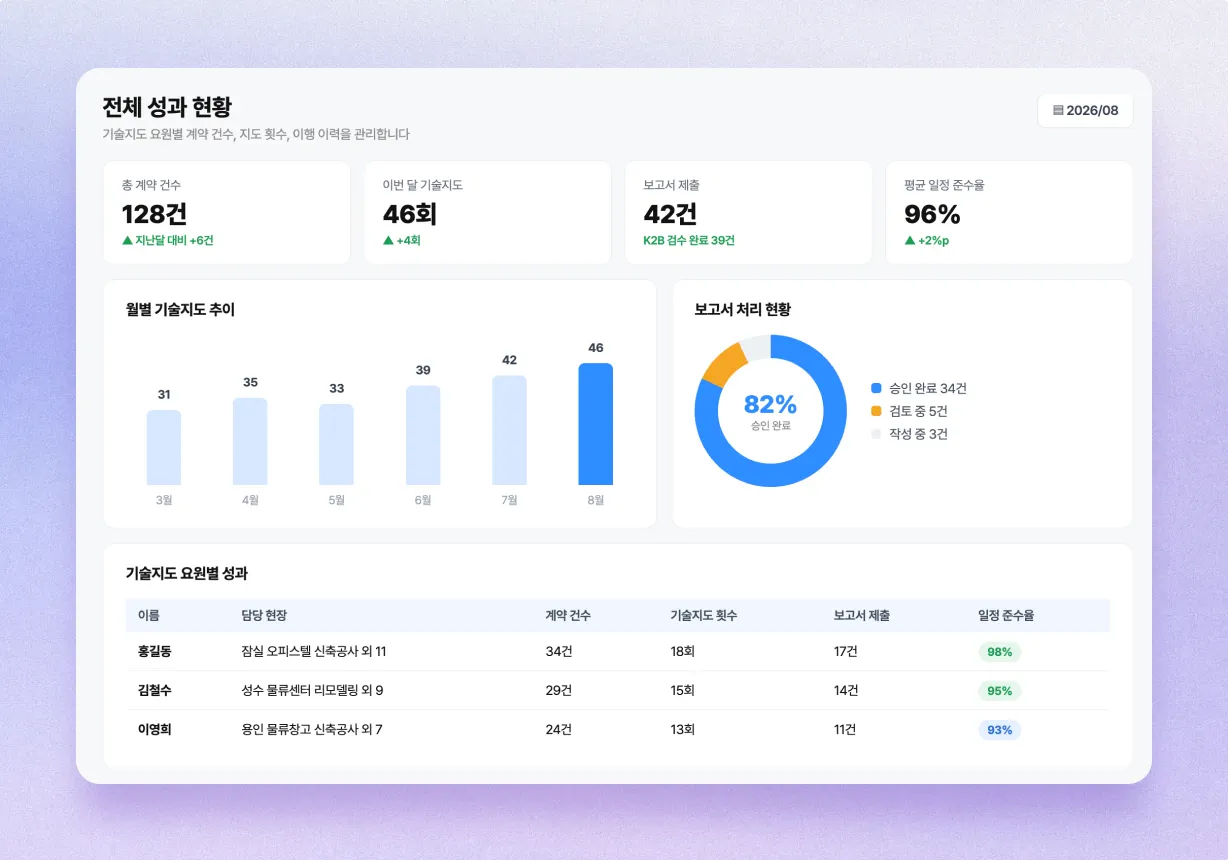Click the calendar icon beside 2026/08
This screenshot has width=1228, height=860.
point(1058,111)
